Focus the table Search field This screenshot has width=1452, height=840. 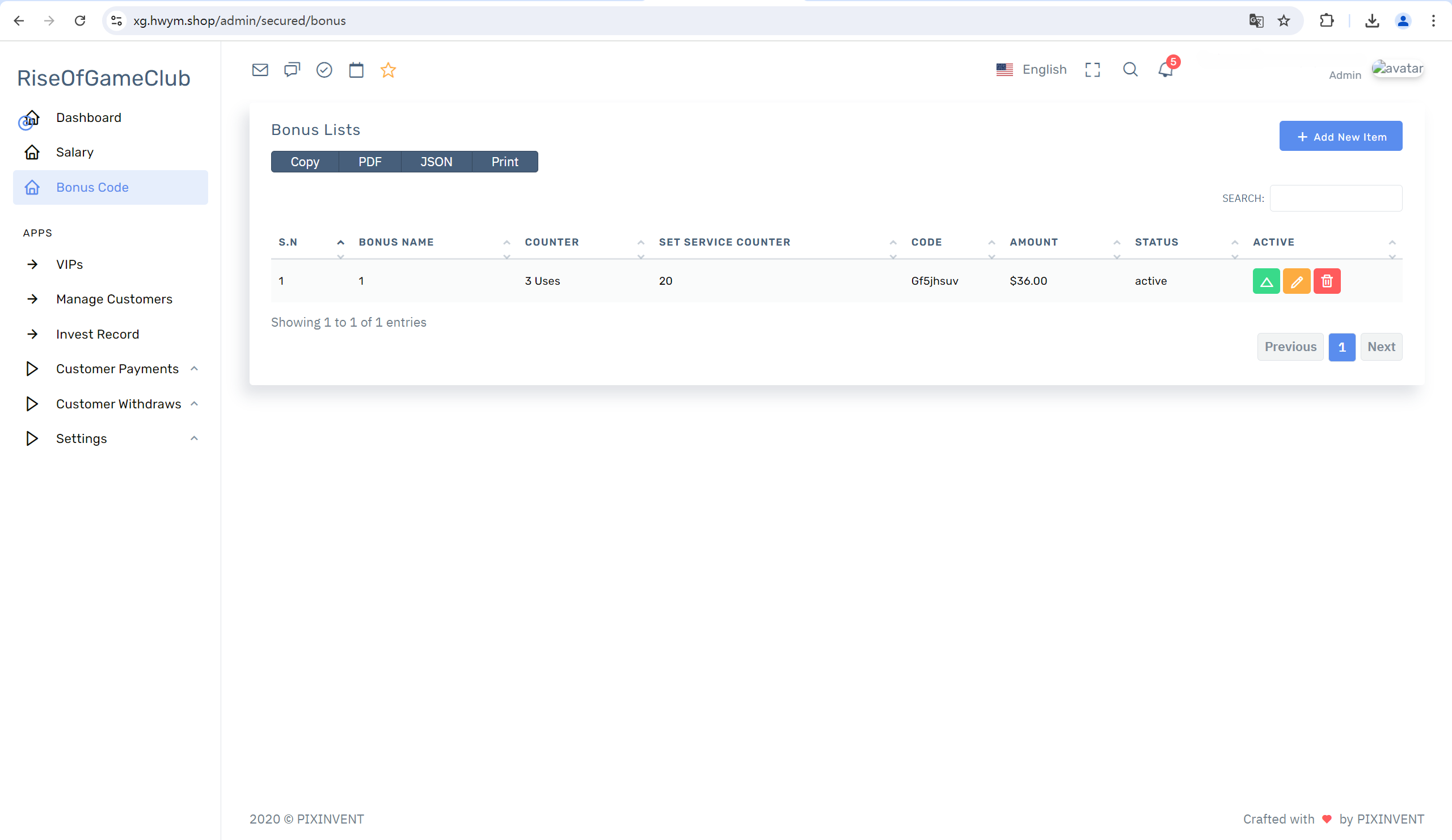click(1336, 198)
